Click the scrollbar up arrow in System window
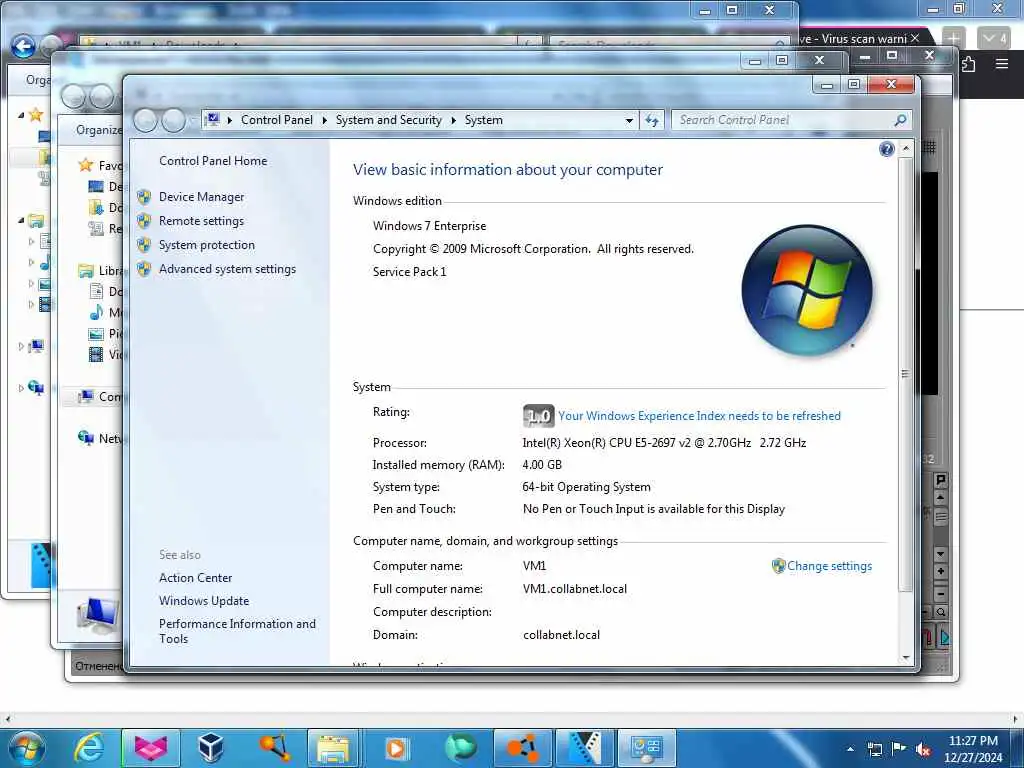 [906, 148]
